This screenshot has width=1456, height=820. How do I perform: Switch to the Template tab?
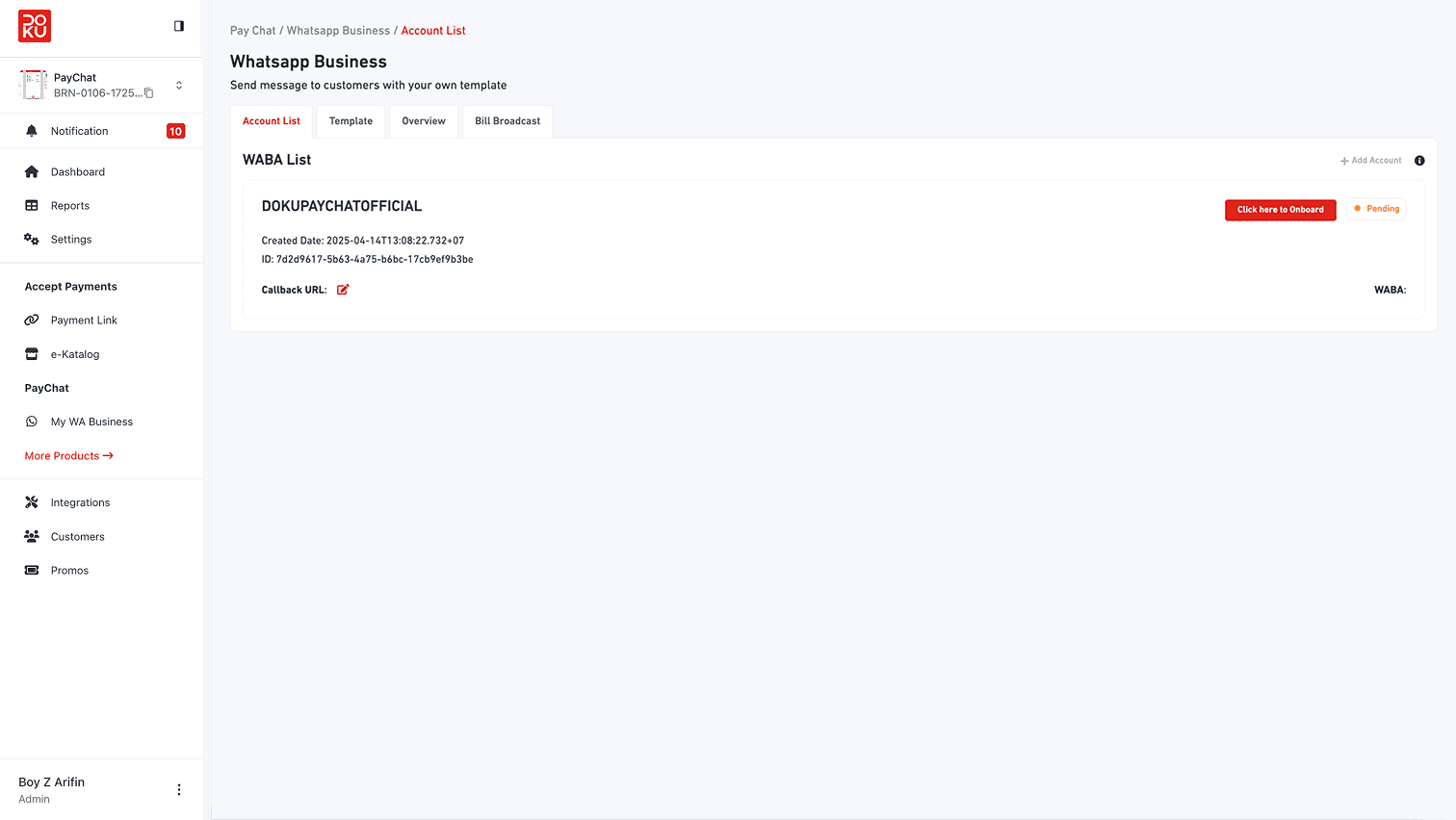[351, 121]
